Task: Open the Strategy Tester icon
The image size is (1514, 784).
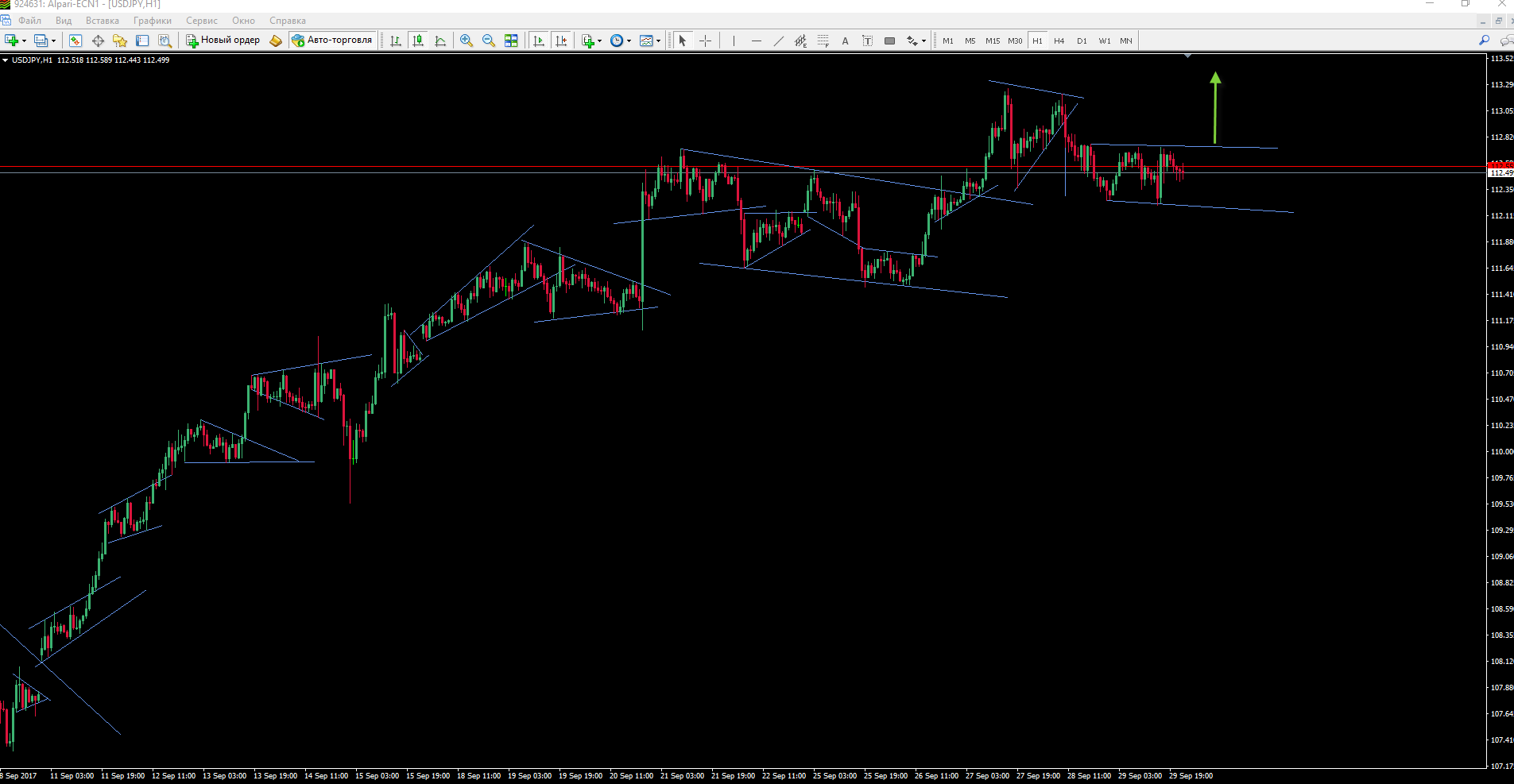Action: [165, 41]
